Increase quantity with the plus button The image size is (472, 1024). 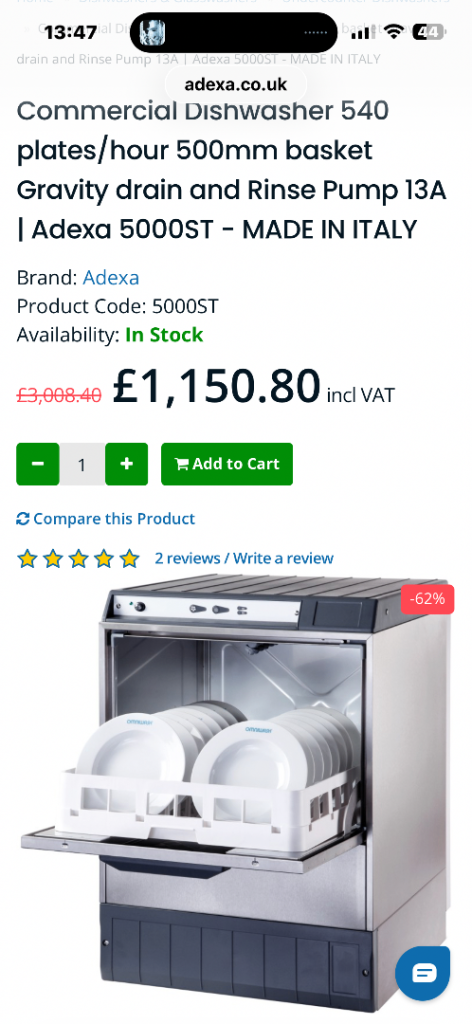point(127,464)
